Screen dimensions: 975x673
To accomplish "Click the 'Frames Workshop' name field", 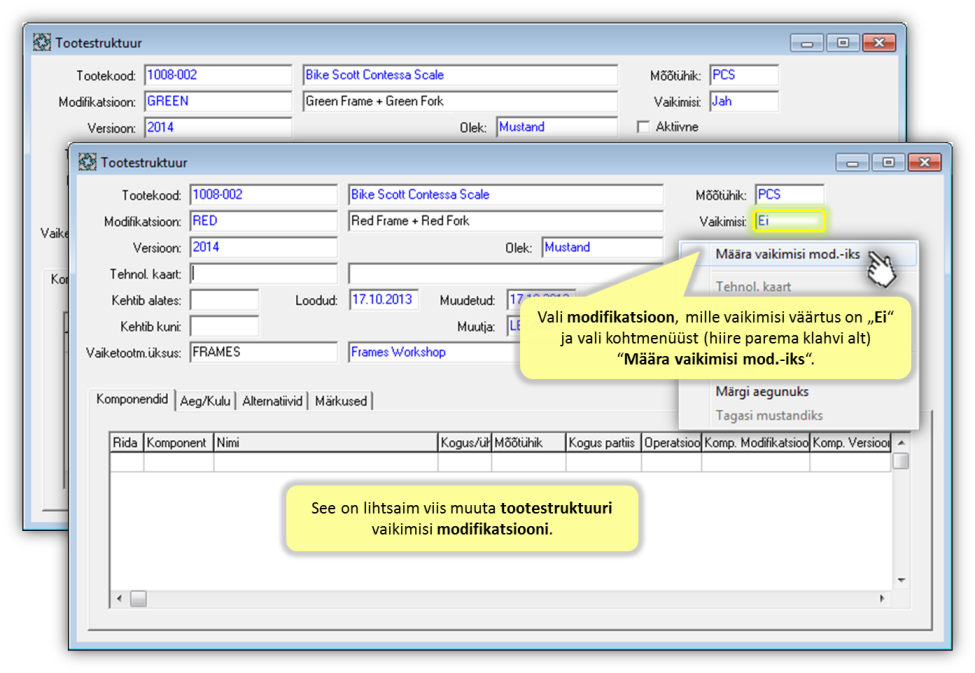I will [435, 352].
